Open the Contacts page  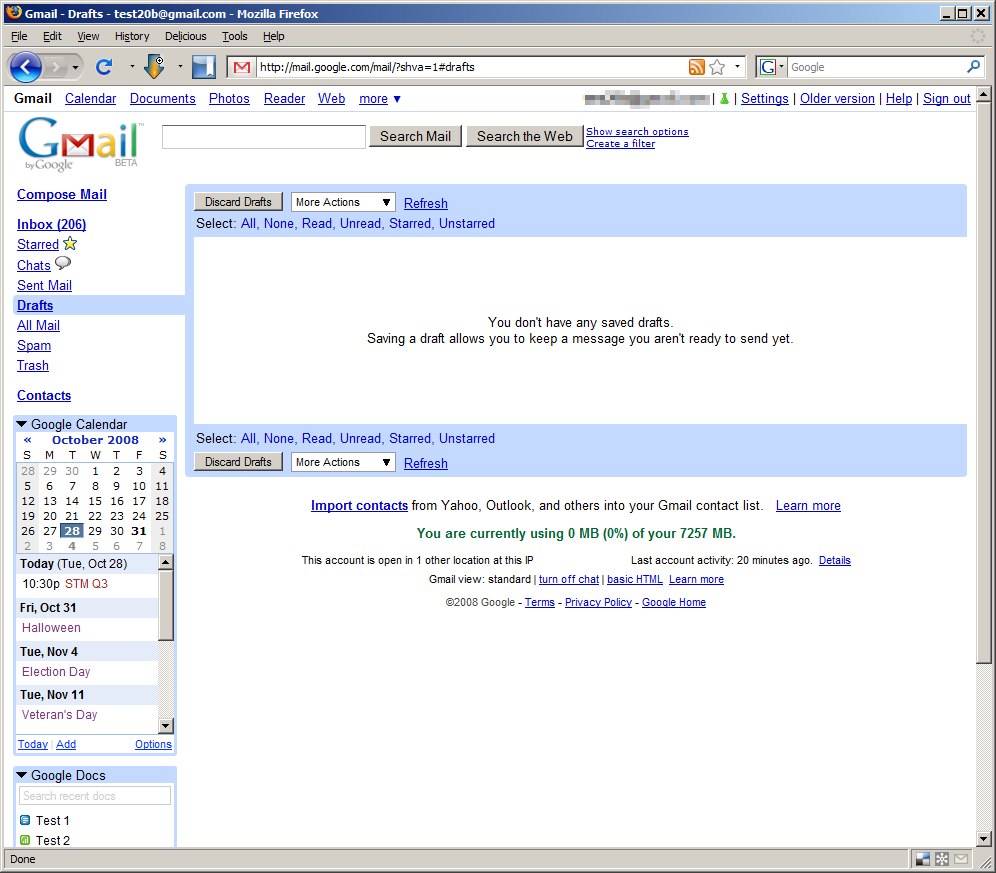pos(44,395)
